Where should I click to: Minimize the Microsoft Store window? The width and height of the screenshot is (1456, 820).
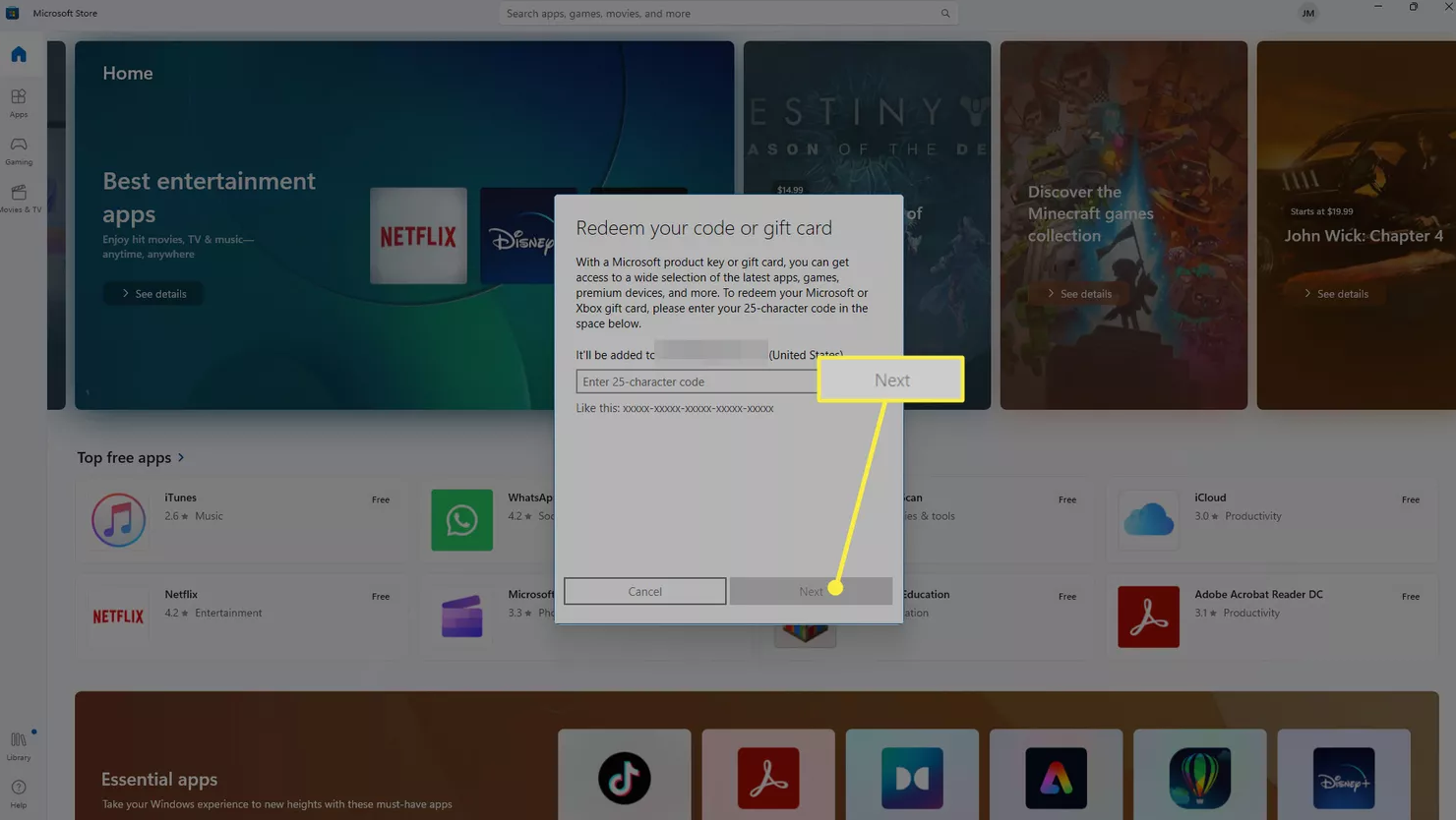1377,7
